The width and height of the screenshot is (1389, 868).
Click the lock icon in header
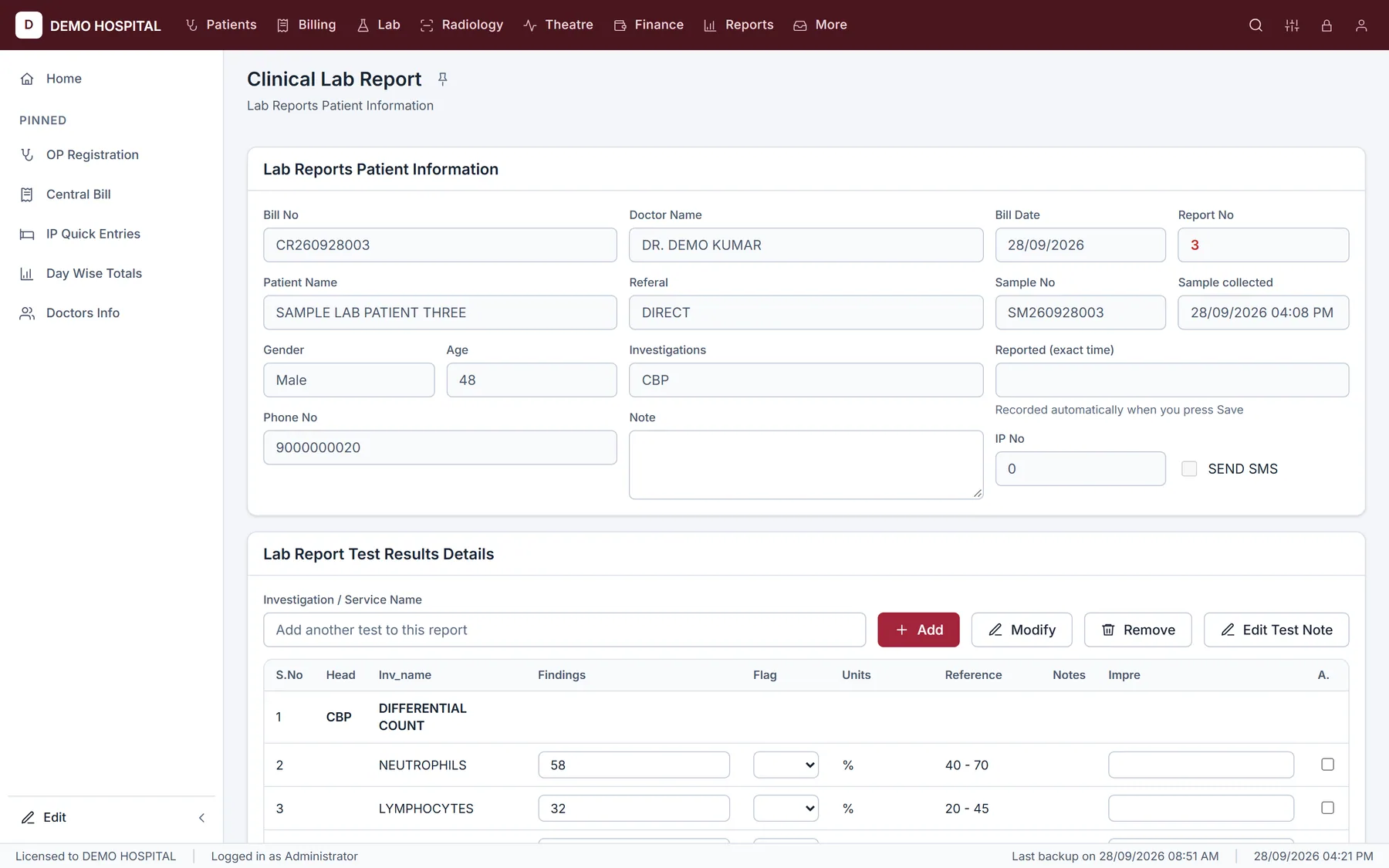point(1326,25)
